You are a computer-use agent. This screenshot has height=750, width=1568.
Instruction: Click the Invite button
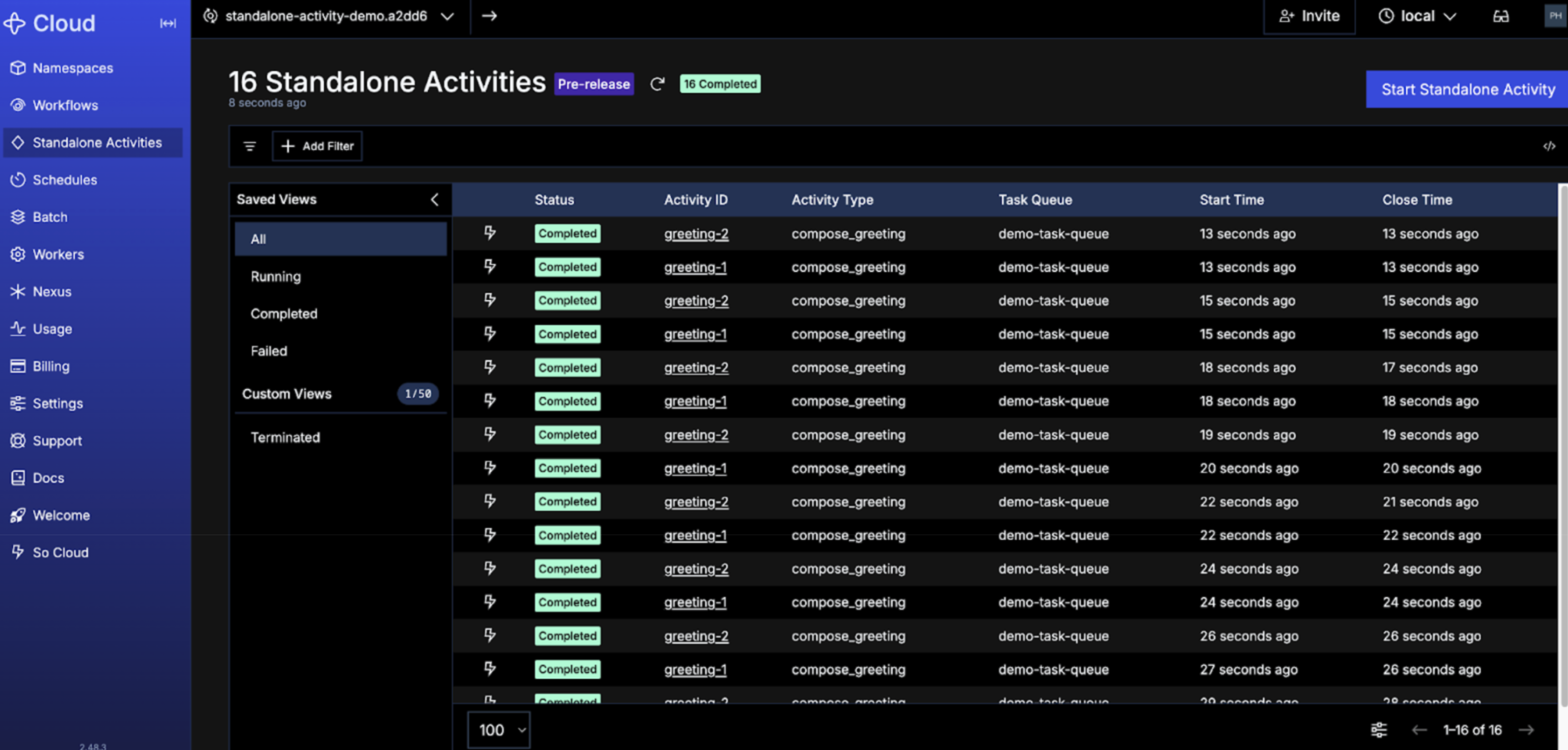[1309, 16]
